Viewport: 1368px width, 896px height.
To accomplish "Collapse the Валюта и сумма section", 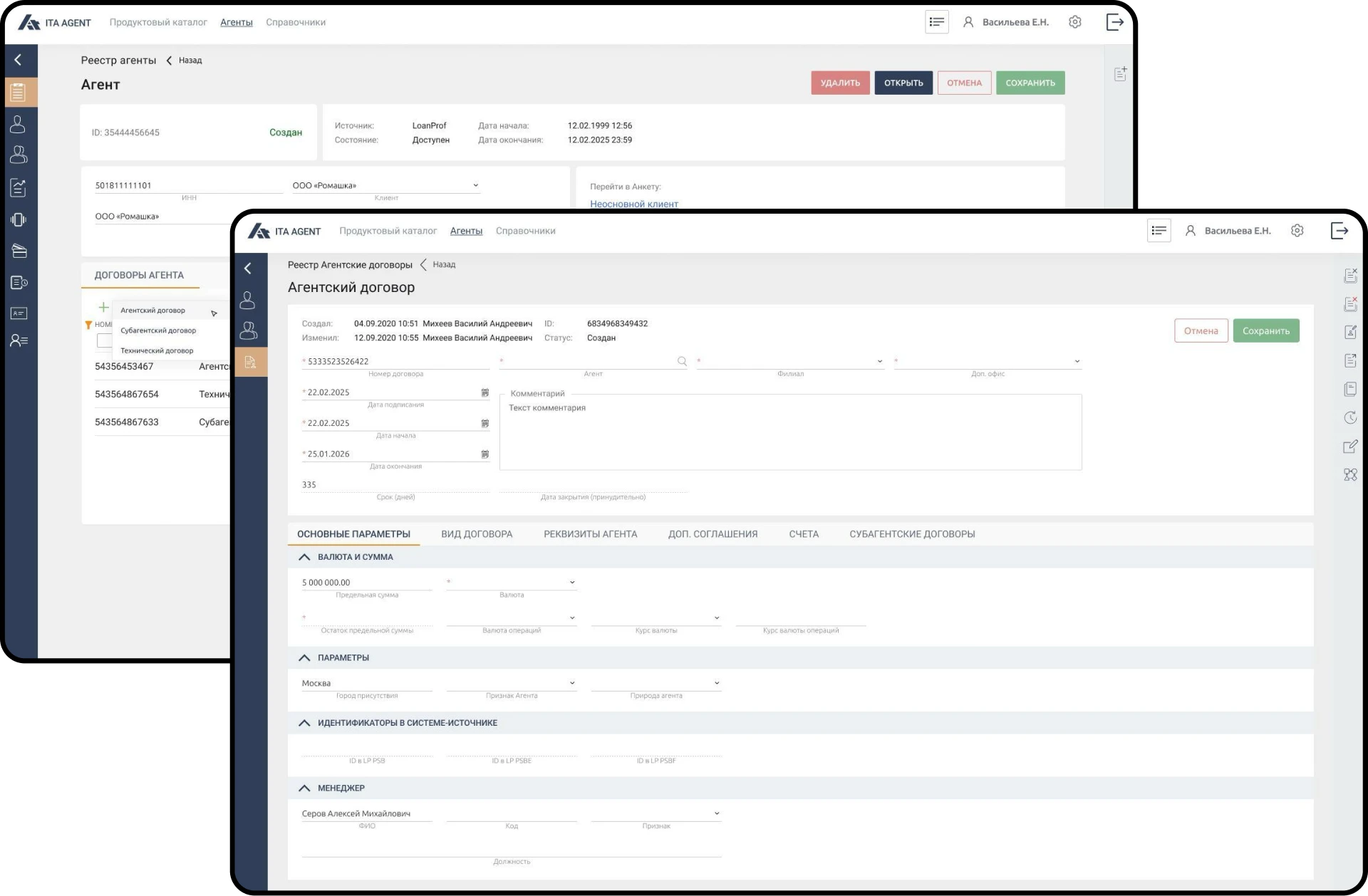I will click(x=304, y=557).
